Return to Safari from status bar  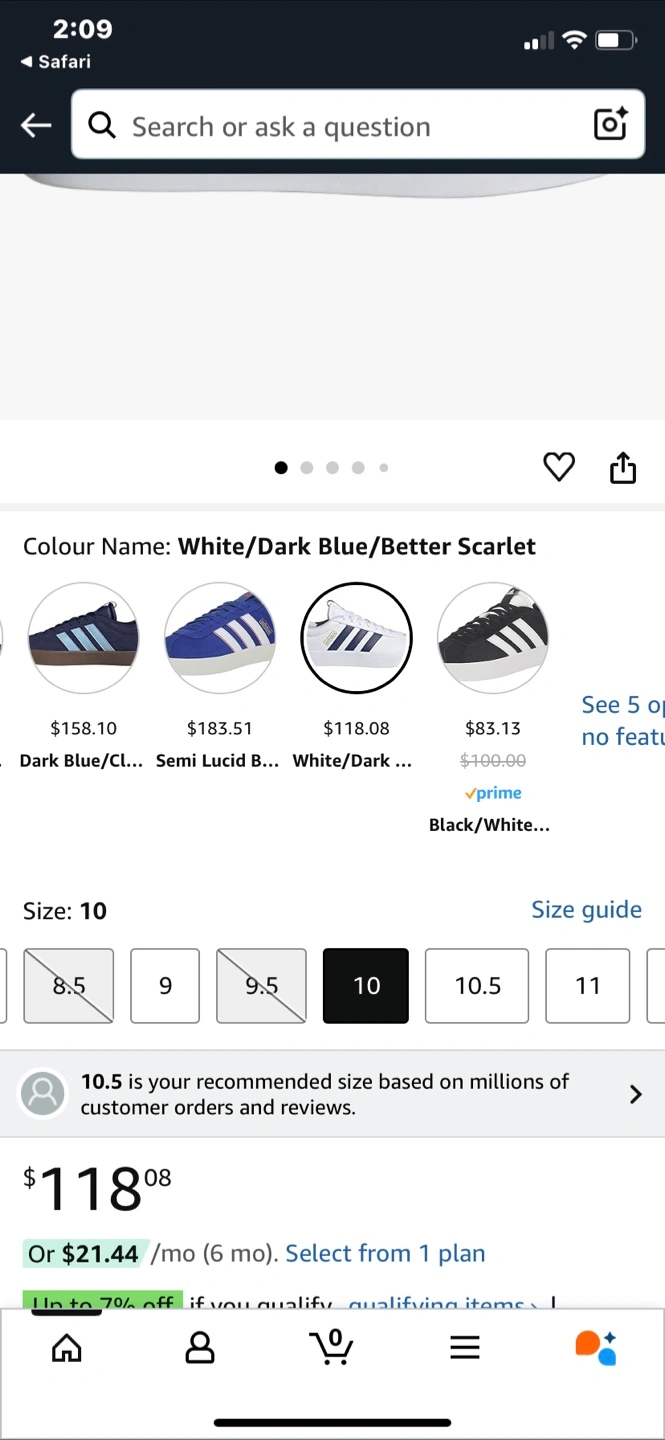pyautogui.click(x=56, y=62)
